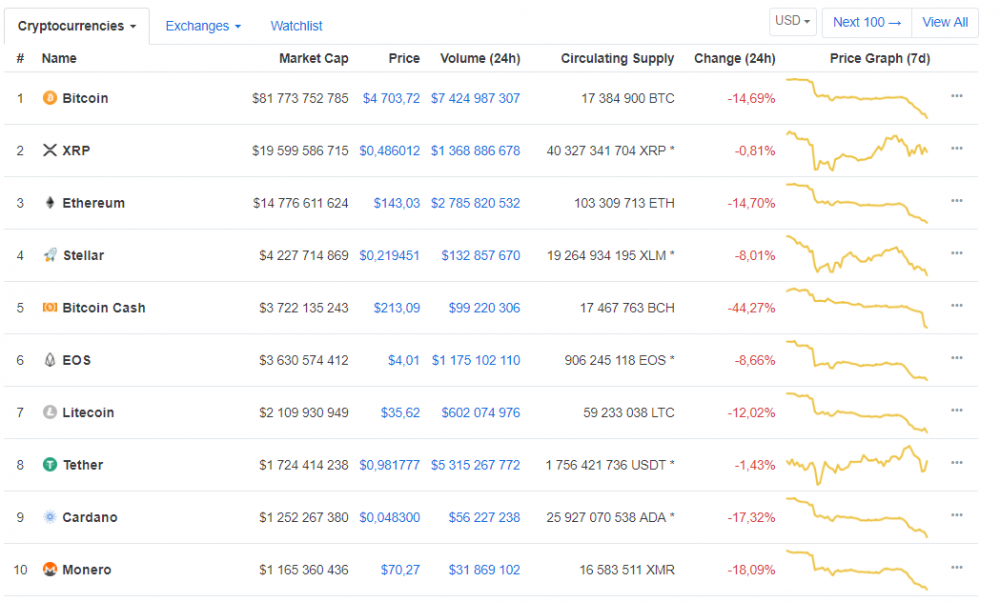1000x602 pixels.
Task: Open the more-options dots for Cardano row
Action: click(x=957, y=515)
